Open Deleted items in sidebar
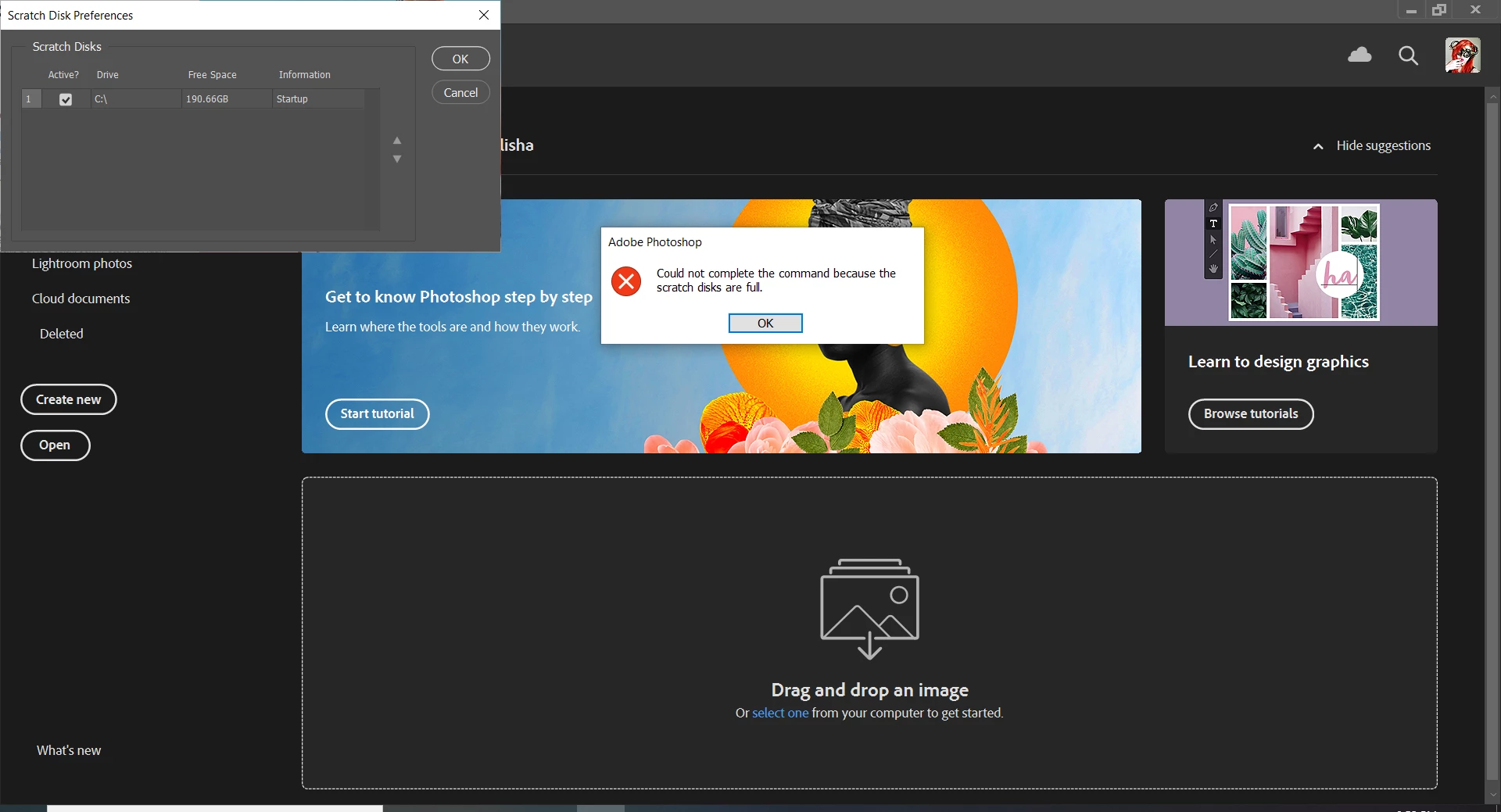The width and height of the screenshot is (1501, 812). point(61,334)
